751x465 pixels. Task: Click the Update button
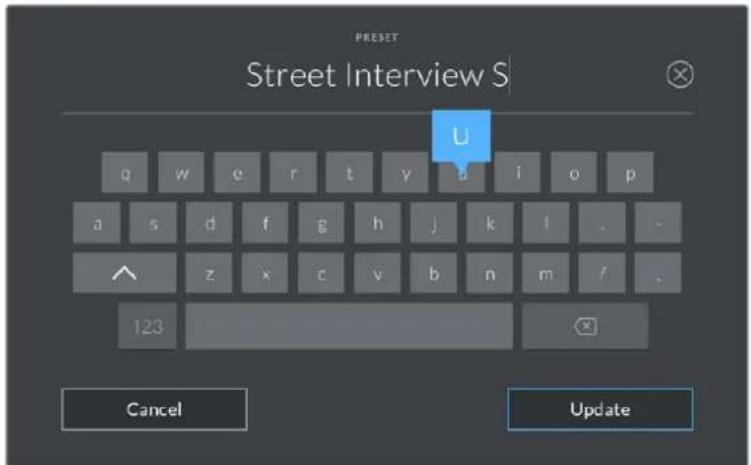(600, 409)
